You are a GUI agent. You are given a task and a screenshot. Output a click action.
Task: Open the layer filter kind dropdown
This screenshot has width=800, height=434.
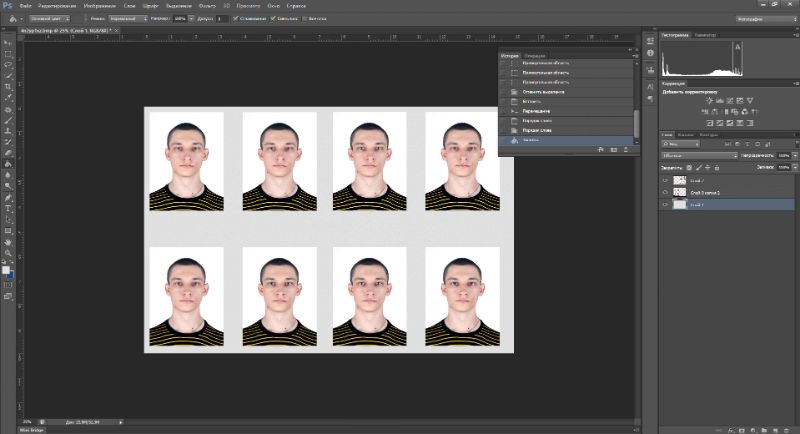point(681,144)
